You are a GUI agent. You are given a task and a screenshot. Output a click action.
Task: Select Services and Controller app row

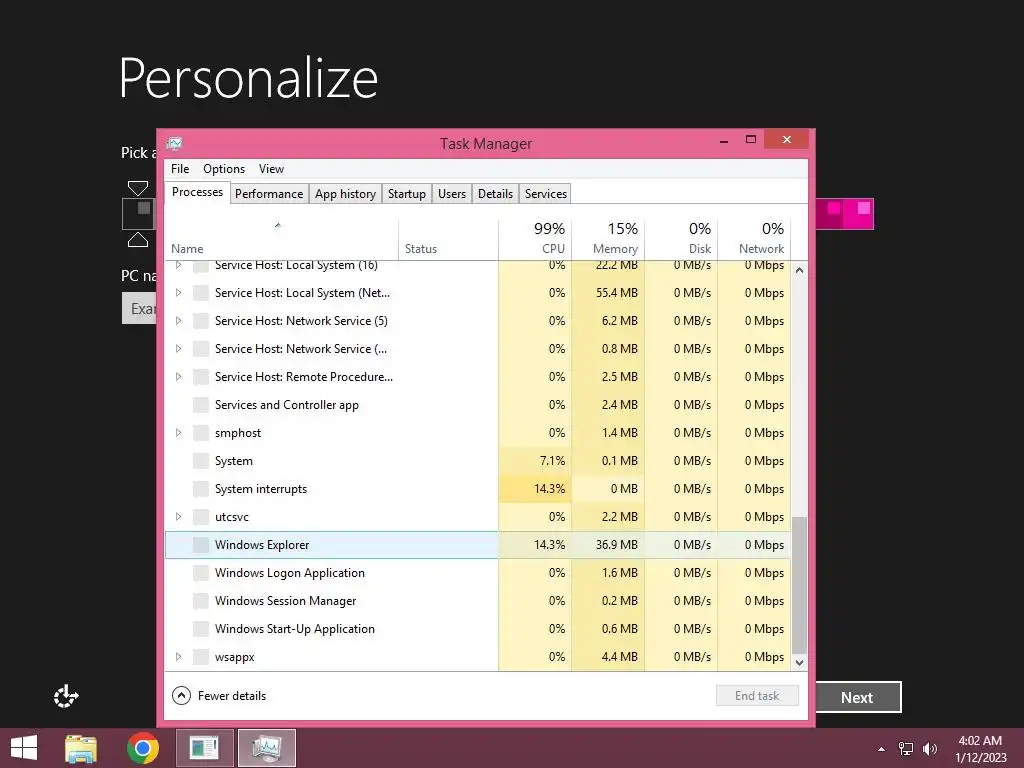(x=477, y=405)
